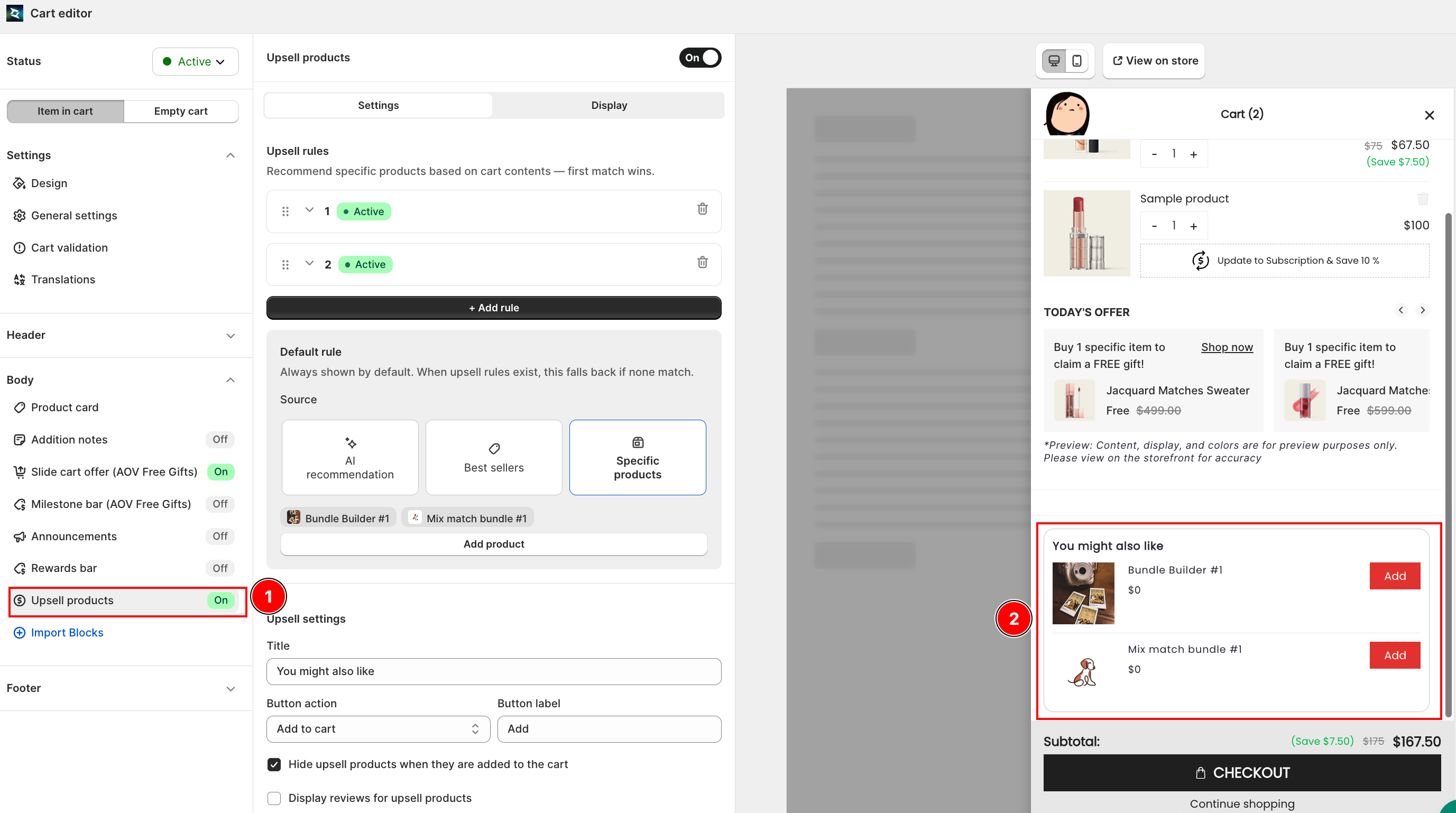Go to next Today's Offer slide
The height and width of the screenshot is (813, 1456).
1423,310
